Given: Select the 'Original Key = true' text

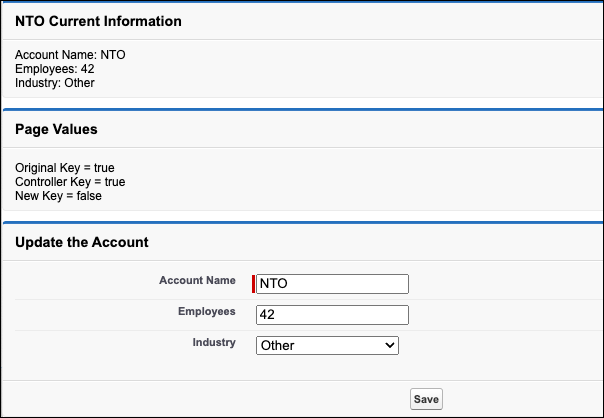Looking at the screenshot, I should pos(65,168).
